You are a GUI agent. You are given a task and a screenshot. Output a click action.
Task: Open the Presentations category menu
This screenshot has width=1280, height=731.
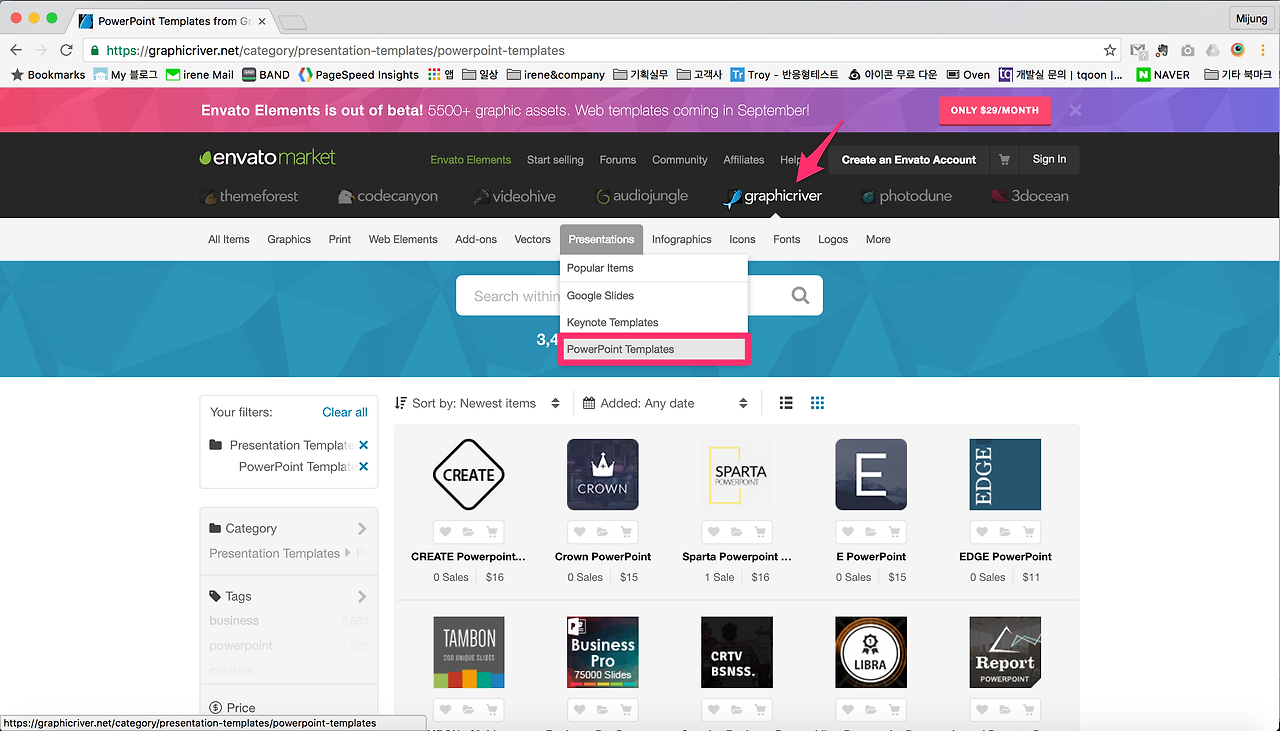point(601,239)
